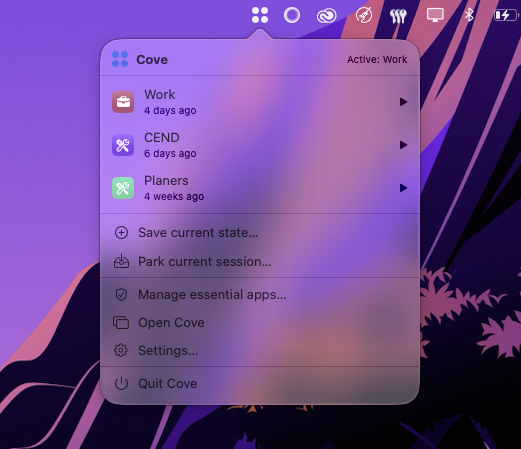Click the three-utensils menu bar icon
The height and width of the screenshot is (449, 521).
(x=398, y=16)
